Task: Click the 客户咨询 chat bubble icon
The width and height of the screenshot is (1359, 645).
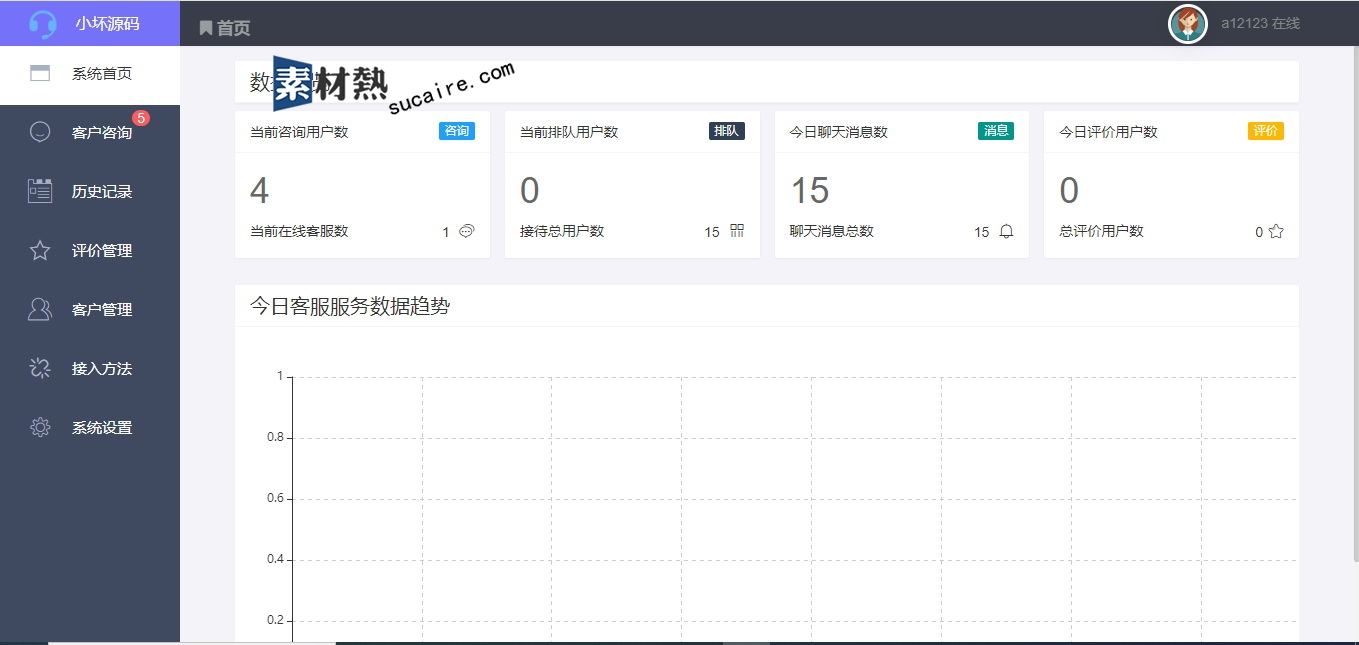Action: (40, 131)
